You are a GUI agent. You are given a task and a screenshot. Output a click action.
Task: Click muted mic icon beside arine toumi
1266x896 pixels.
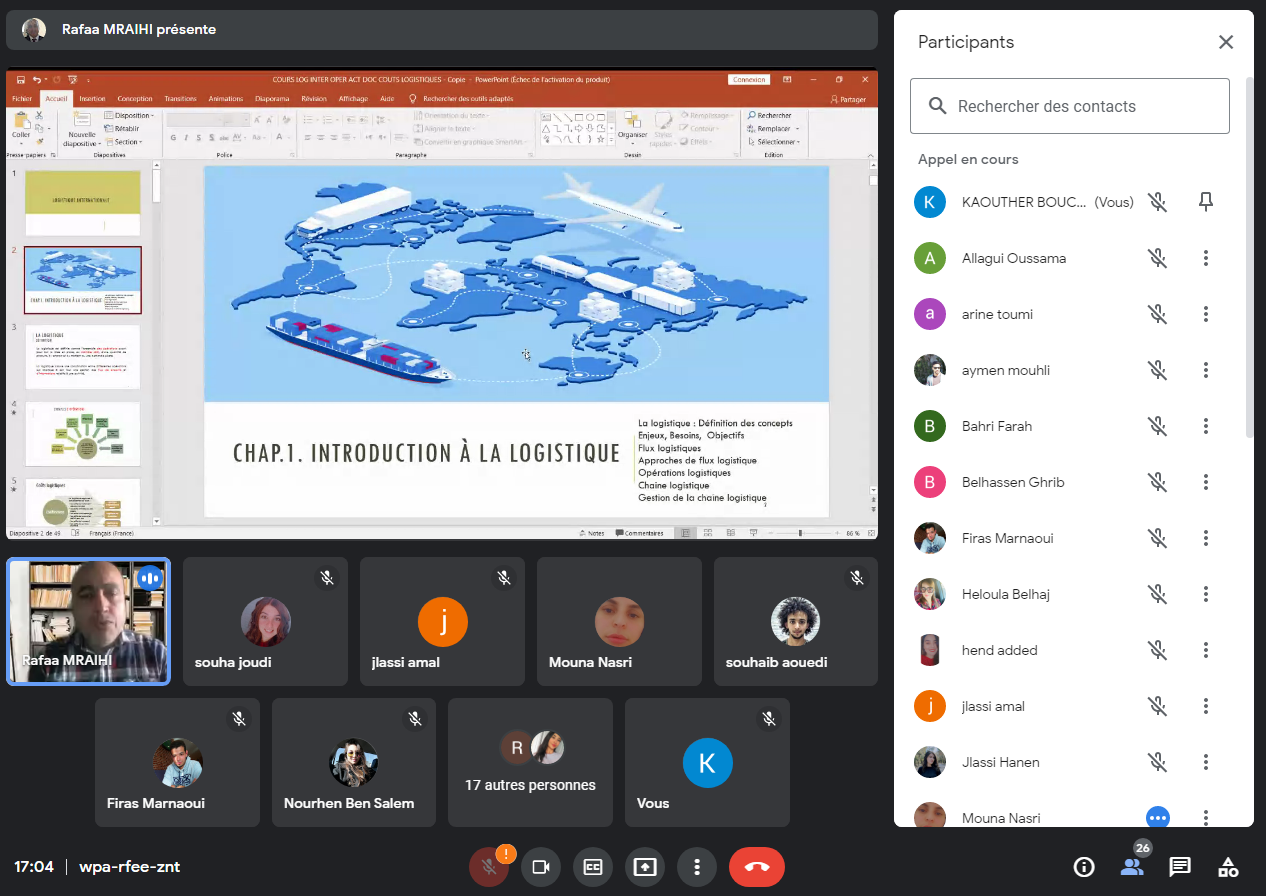(1158, 314)
